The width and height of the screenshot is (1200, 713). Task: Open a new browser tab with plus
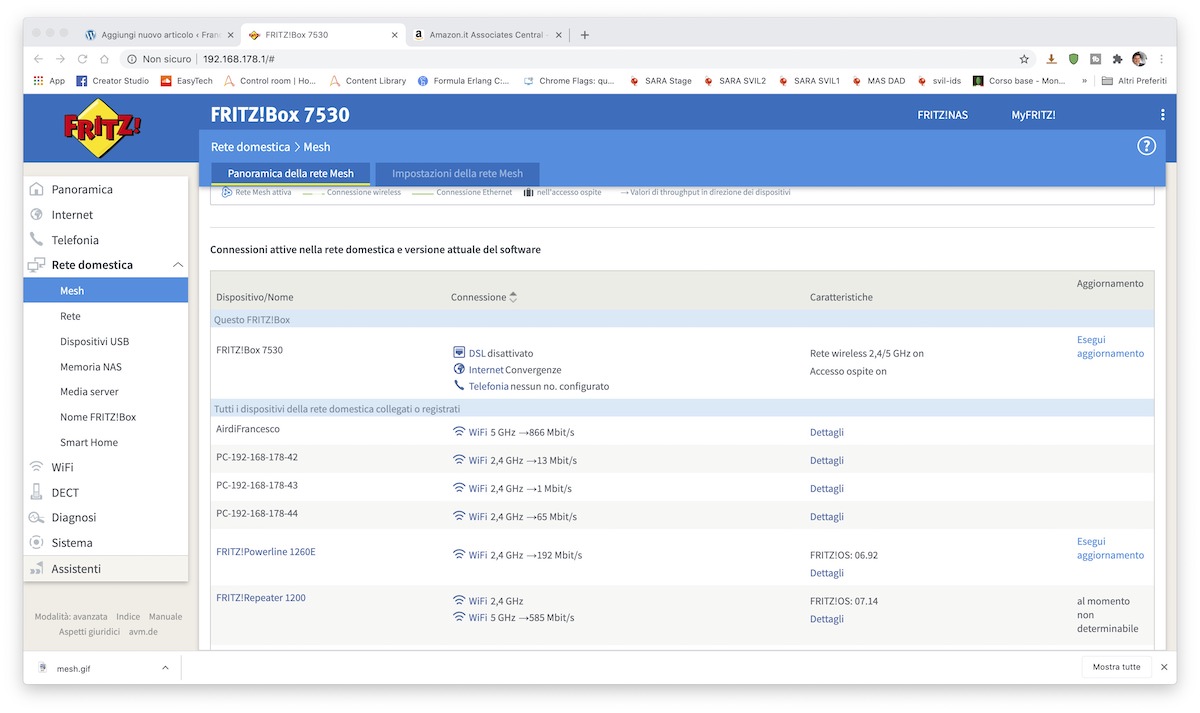click(x=585, y=35)
